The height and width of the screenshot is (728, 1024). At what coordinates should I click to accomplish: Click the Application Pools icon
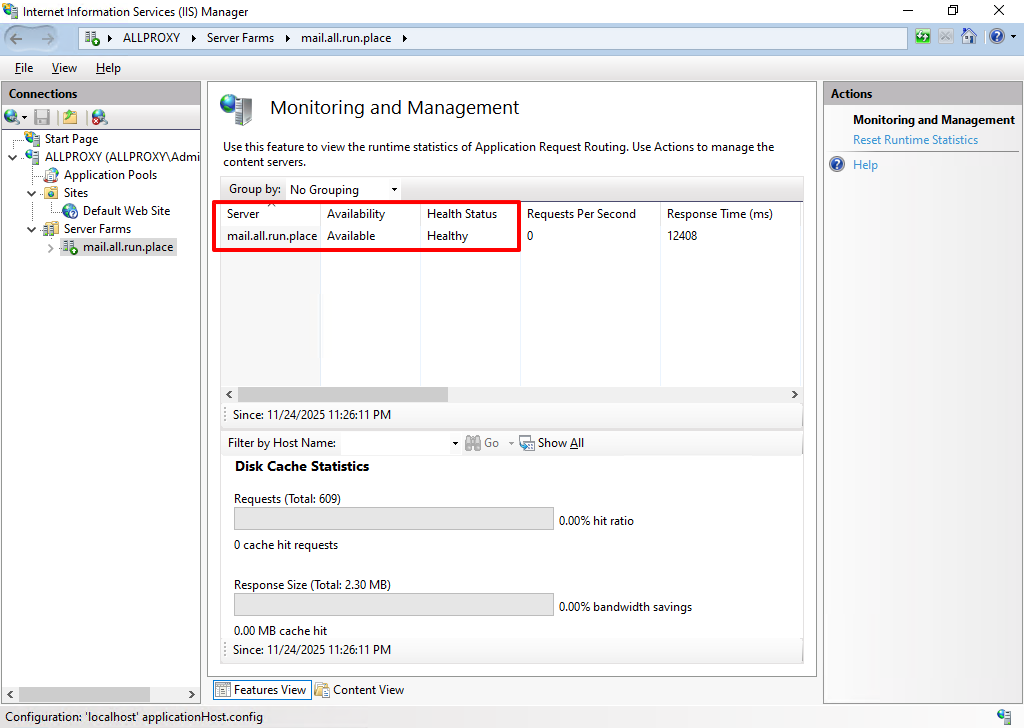click(x=51, y=175)
